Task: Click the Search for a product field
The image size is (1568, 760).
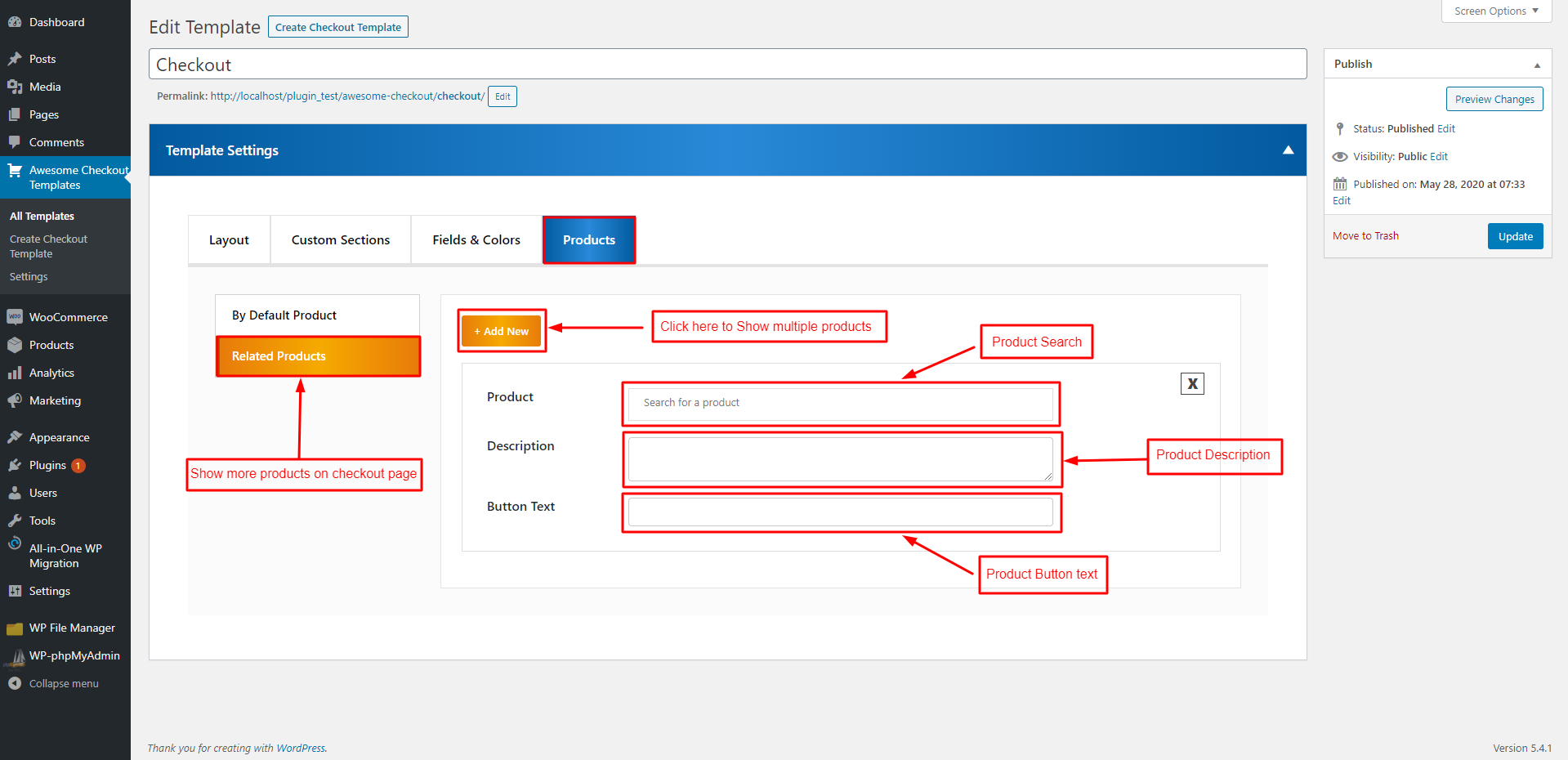Action: (x=841, y=403)
